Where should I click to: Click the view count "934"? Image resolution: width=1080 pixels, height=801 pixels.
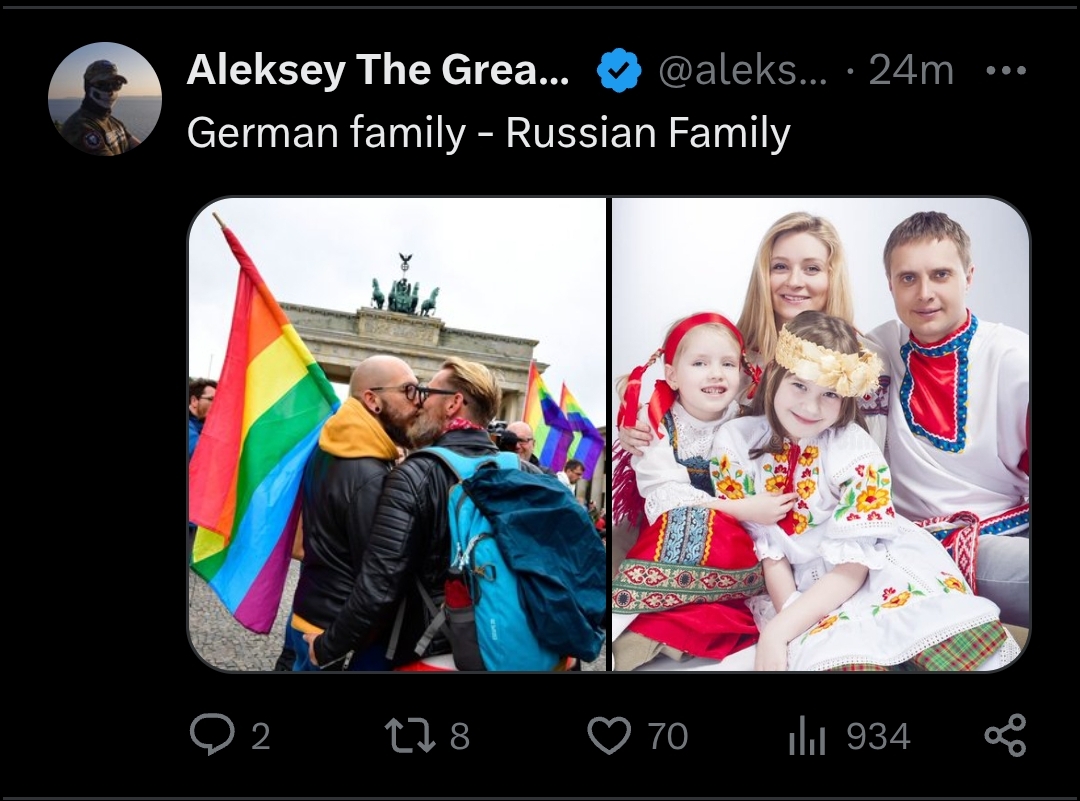click(878, 736)
